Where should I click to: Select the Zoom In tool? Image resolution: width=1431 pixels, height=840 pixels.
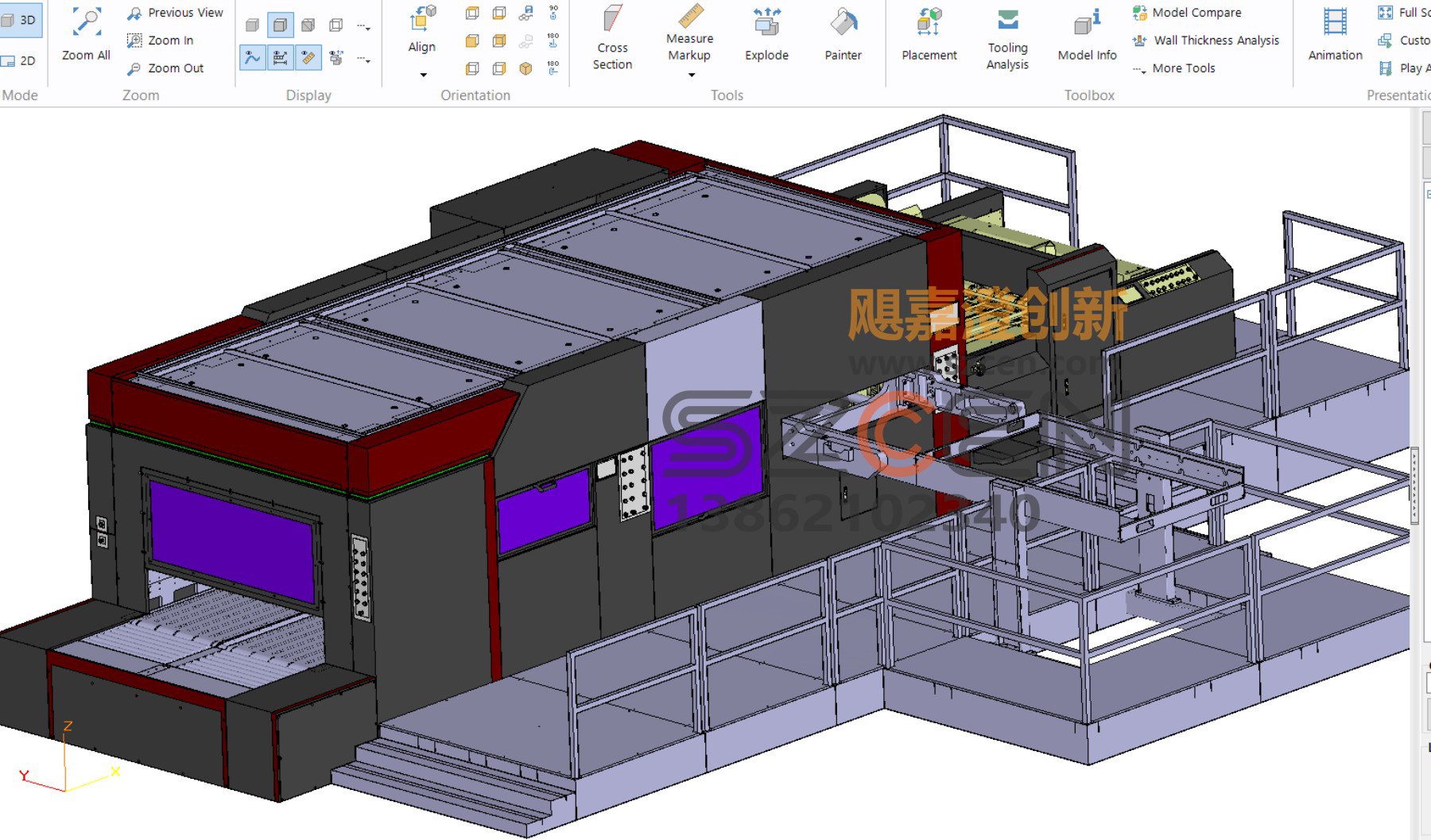point(161,41)
